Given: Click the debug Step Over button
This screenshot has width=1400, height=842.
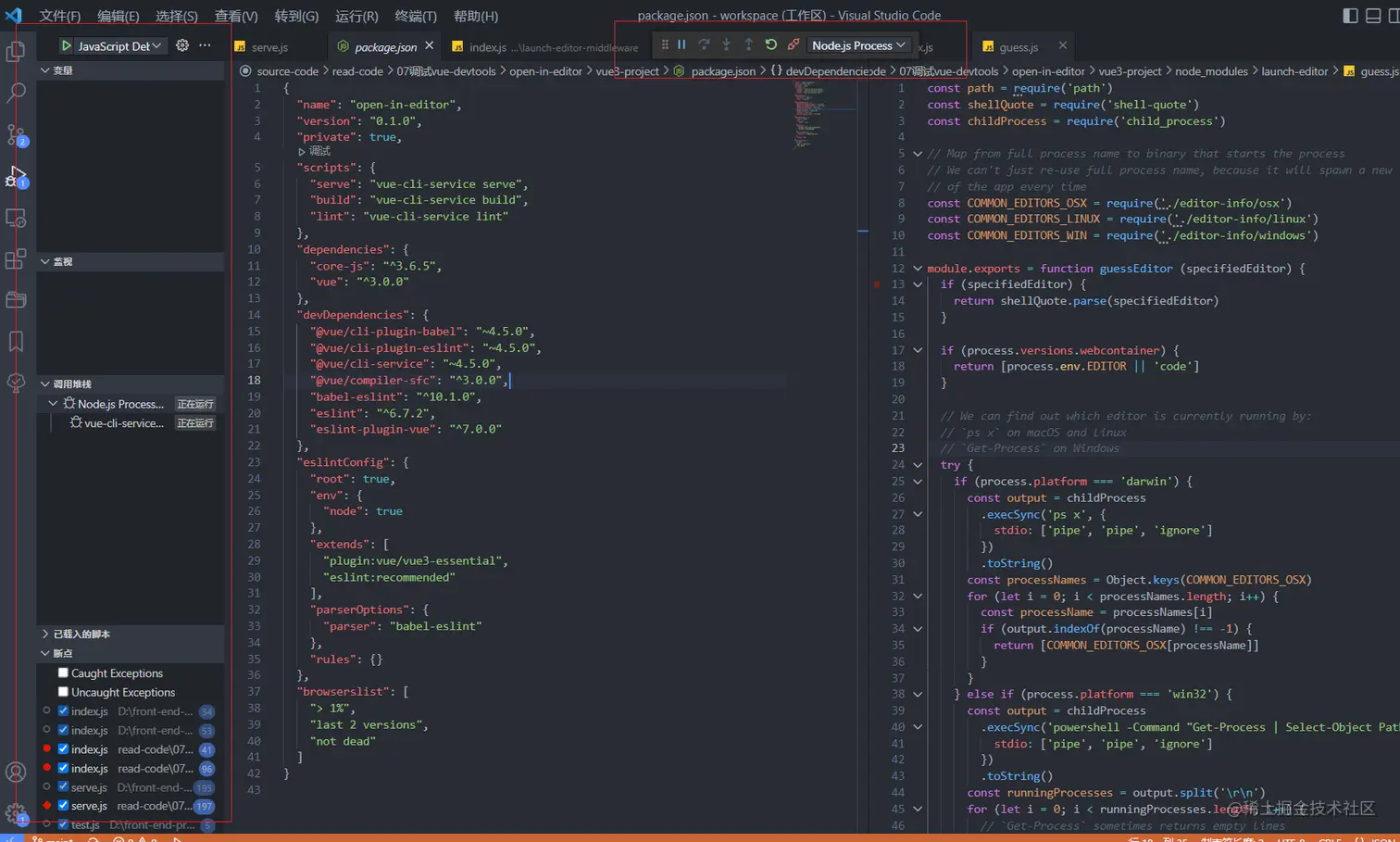Looking at the screenshot, I should pyautogui.click(x=704, y=44).
